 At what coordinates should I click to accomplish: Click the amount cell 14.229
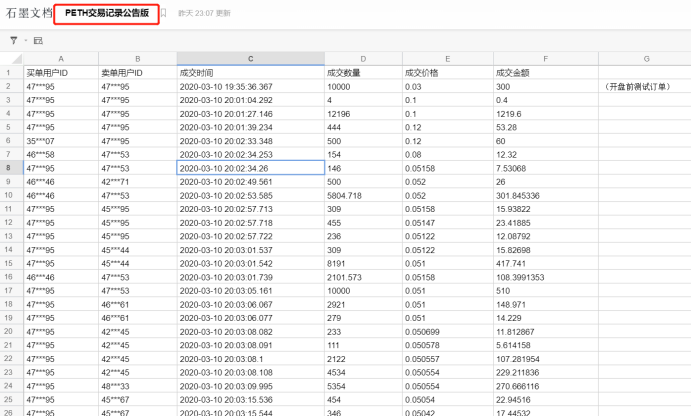coord(546,318)
